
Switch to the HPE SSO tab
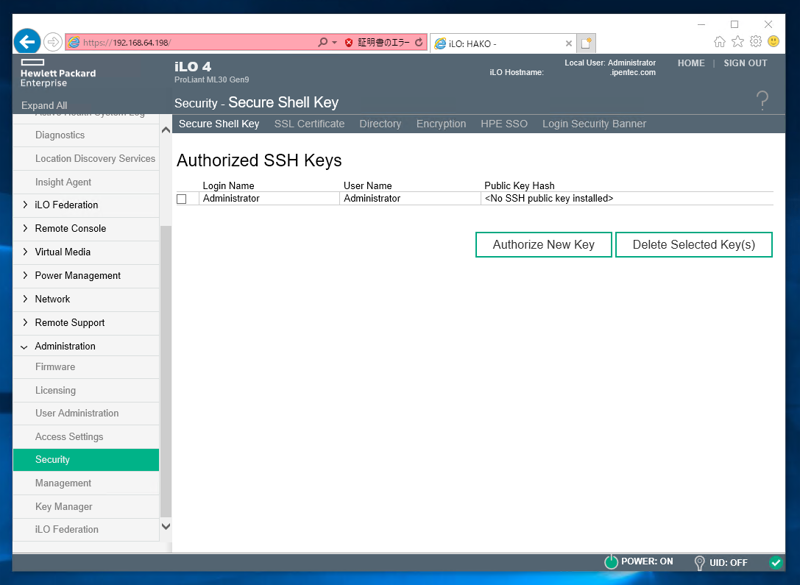(504, 124)
